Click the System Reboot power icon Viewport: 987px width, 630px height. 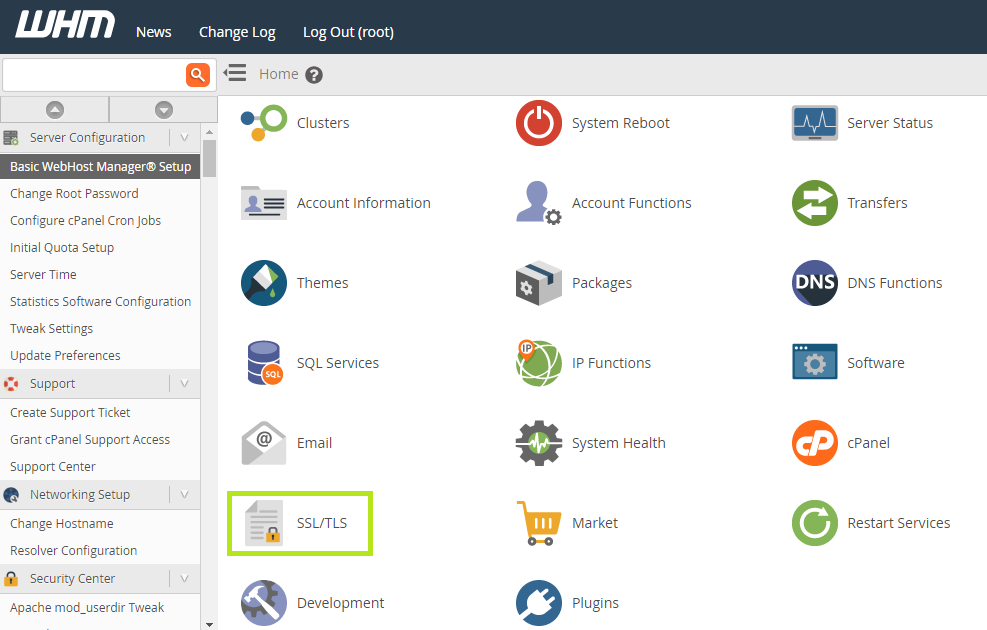[539, 123]
